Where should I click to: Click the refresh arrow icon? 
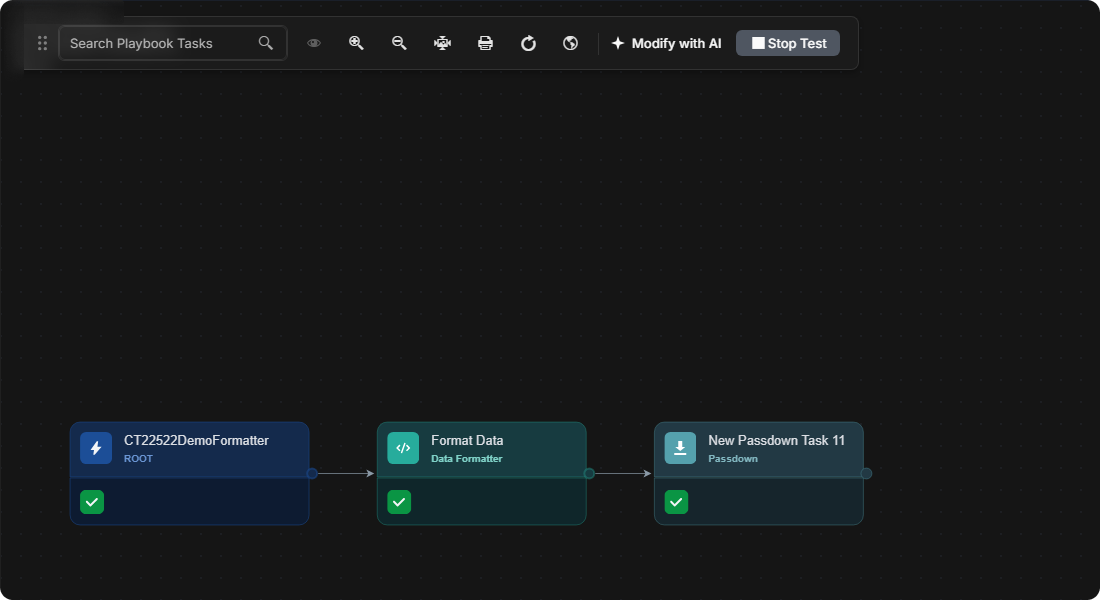point(528,44)
